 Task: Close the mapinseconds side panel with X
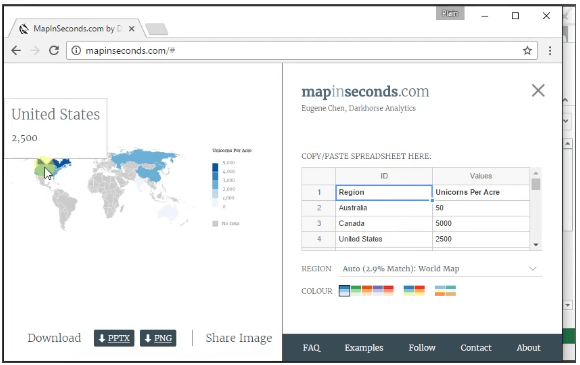[x=538, y=90]
